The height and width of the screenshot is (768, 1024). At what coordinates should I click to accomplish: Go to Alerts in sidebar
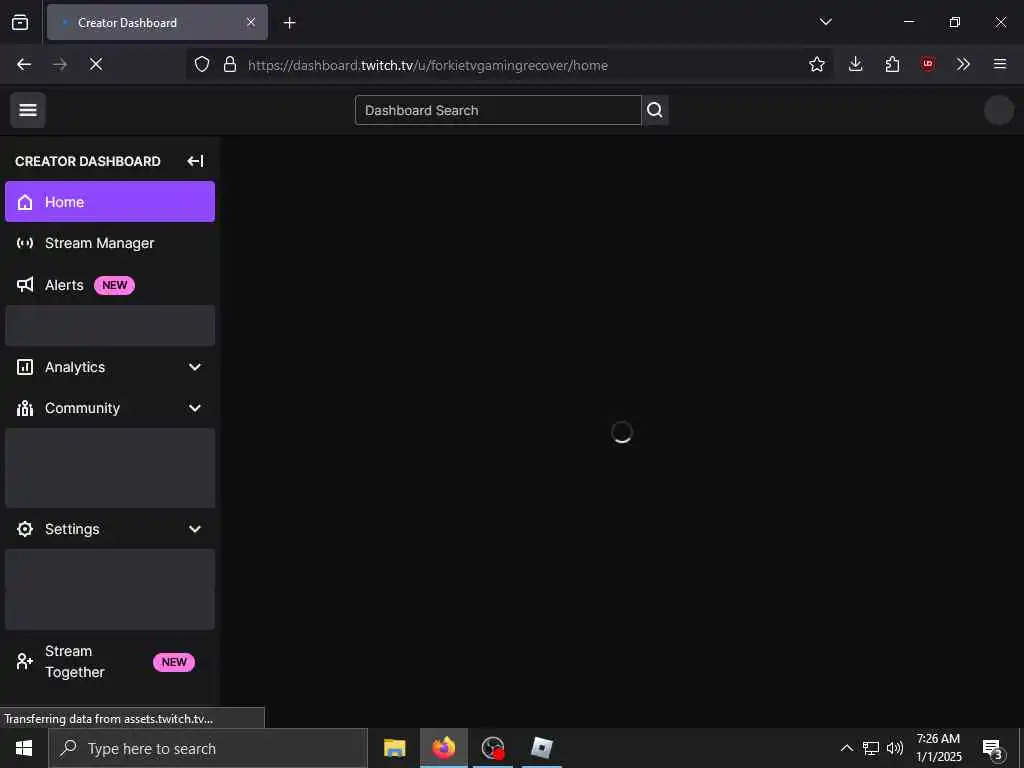[110, 285]
